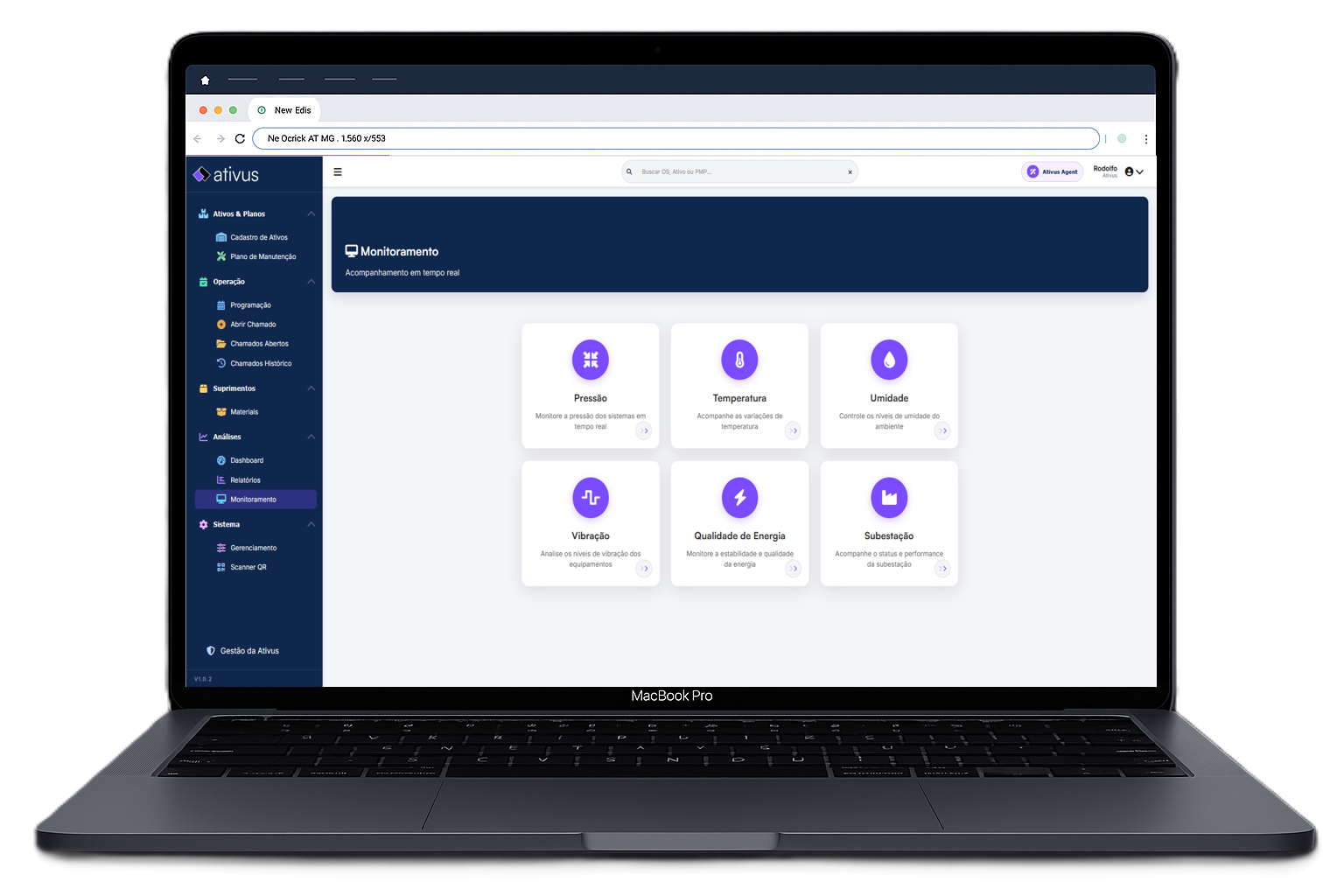Image resolution: width=1344 pixels, height=896 pixels.
Task: Open the Umidade droplet icon
Action: coord(889,360)
